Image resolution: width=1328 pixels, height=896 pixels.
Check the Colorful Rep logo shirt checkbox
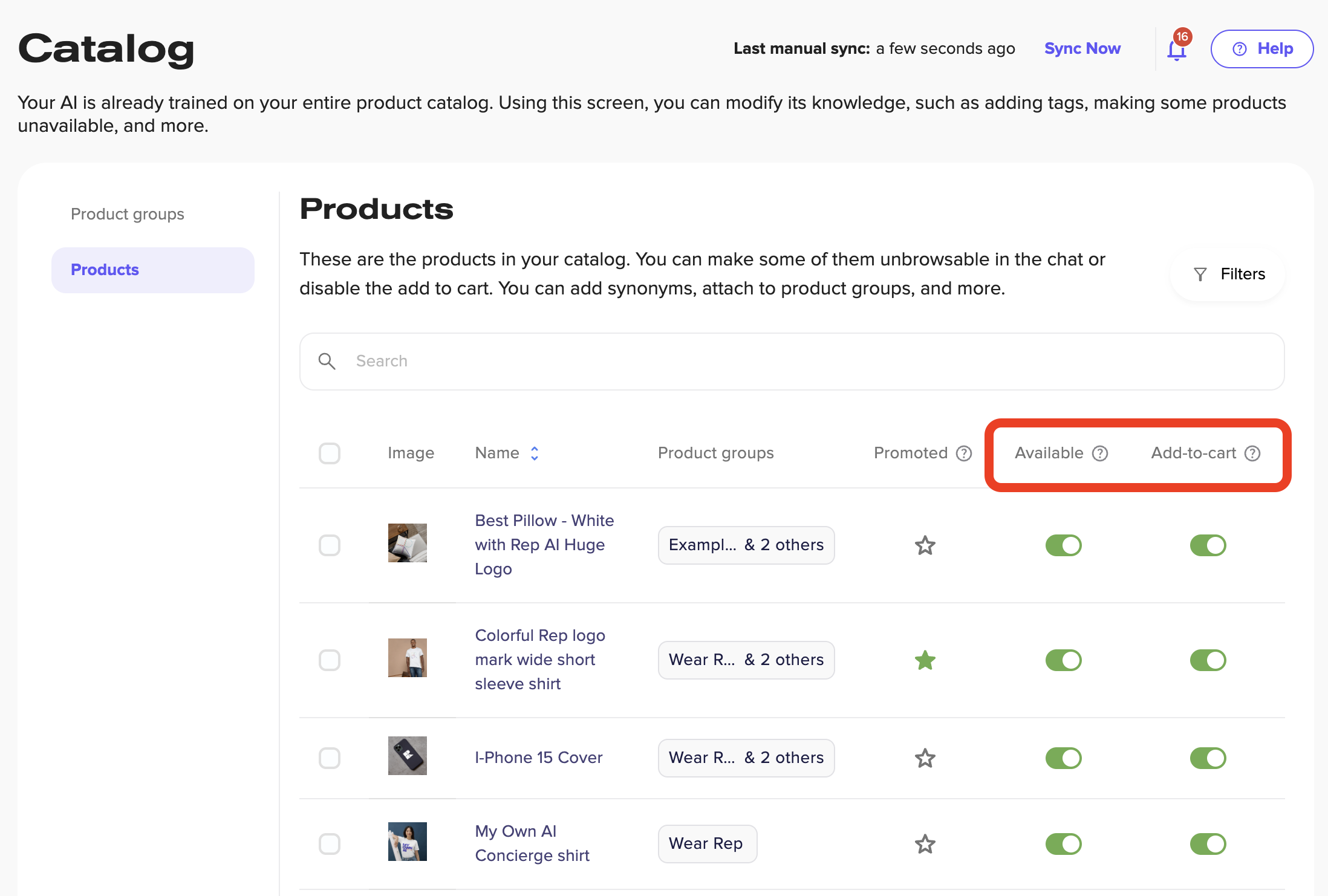point(330,660)
